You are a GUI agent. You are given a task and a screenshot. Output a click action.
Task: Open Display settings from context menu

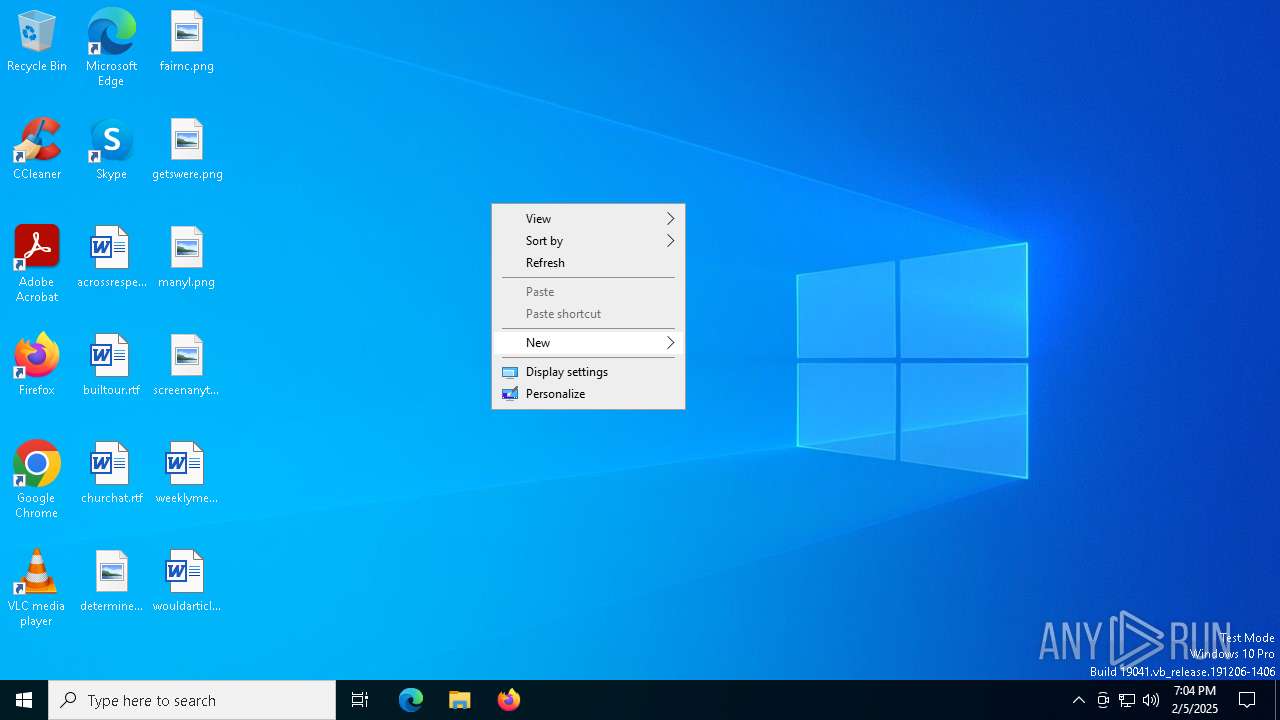tap(588, 372)
